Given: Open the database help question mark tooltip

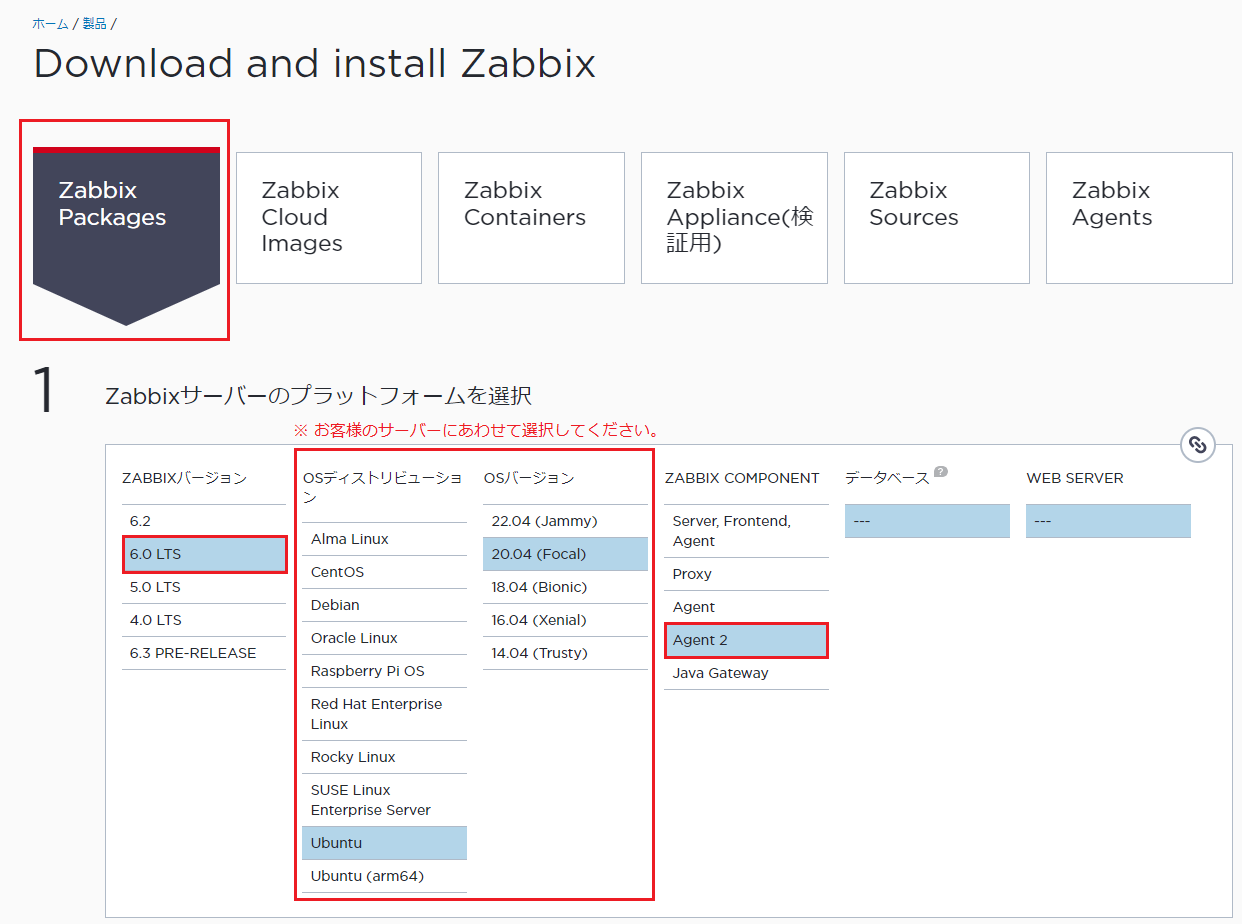Looking at the screenshot, I should [940, 471].
